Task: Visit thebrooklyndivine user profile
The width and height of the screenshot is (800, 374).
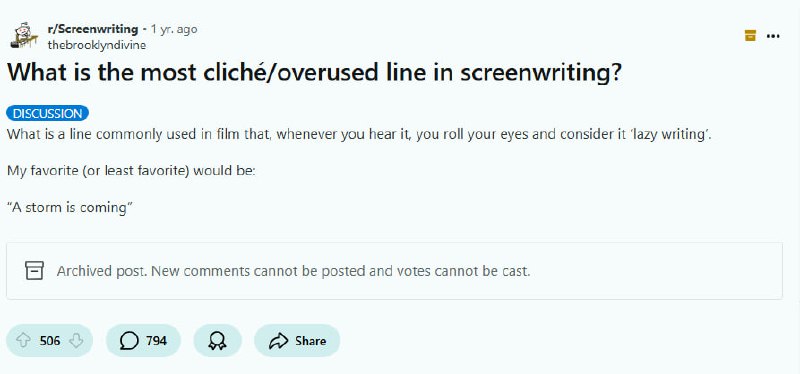Action: click(96, 45)
